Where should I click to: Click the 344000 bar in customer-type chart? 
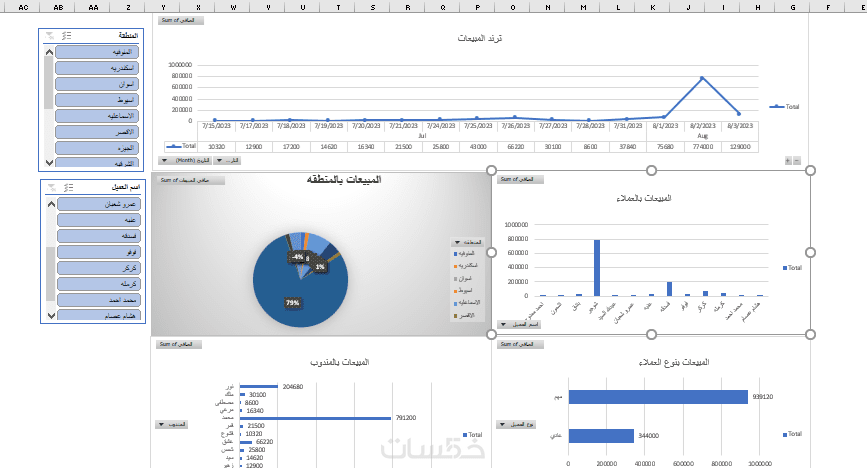pos(601,436)
